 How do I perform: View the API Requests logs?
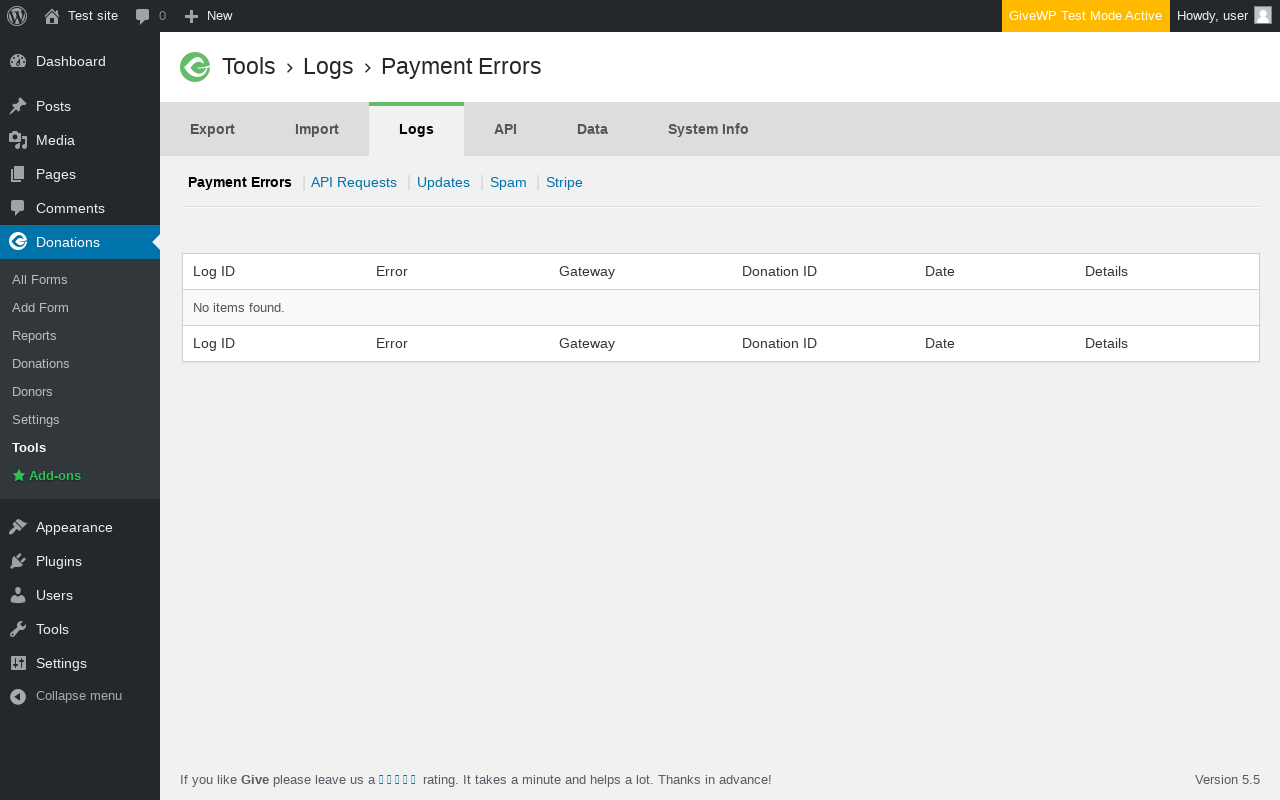[x=354, y=182]
